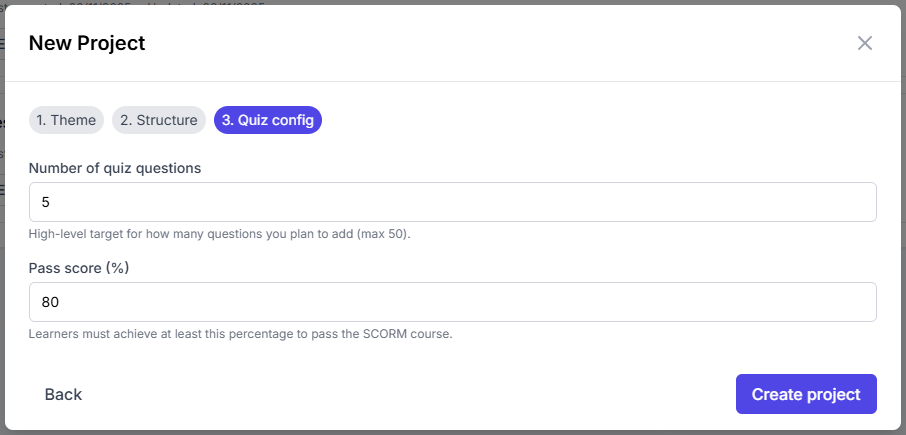Screen dimensions: 906x435
Task: Click the divider line under the dialog header
Action: (x=452, y=81)
